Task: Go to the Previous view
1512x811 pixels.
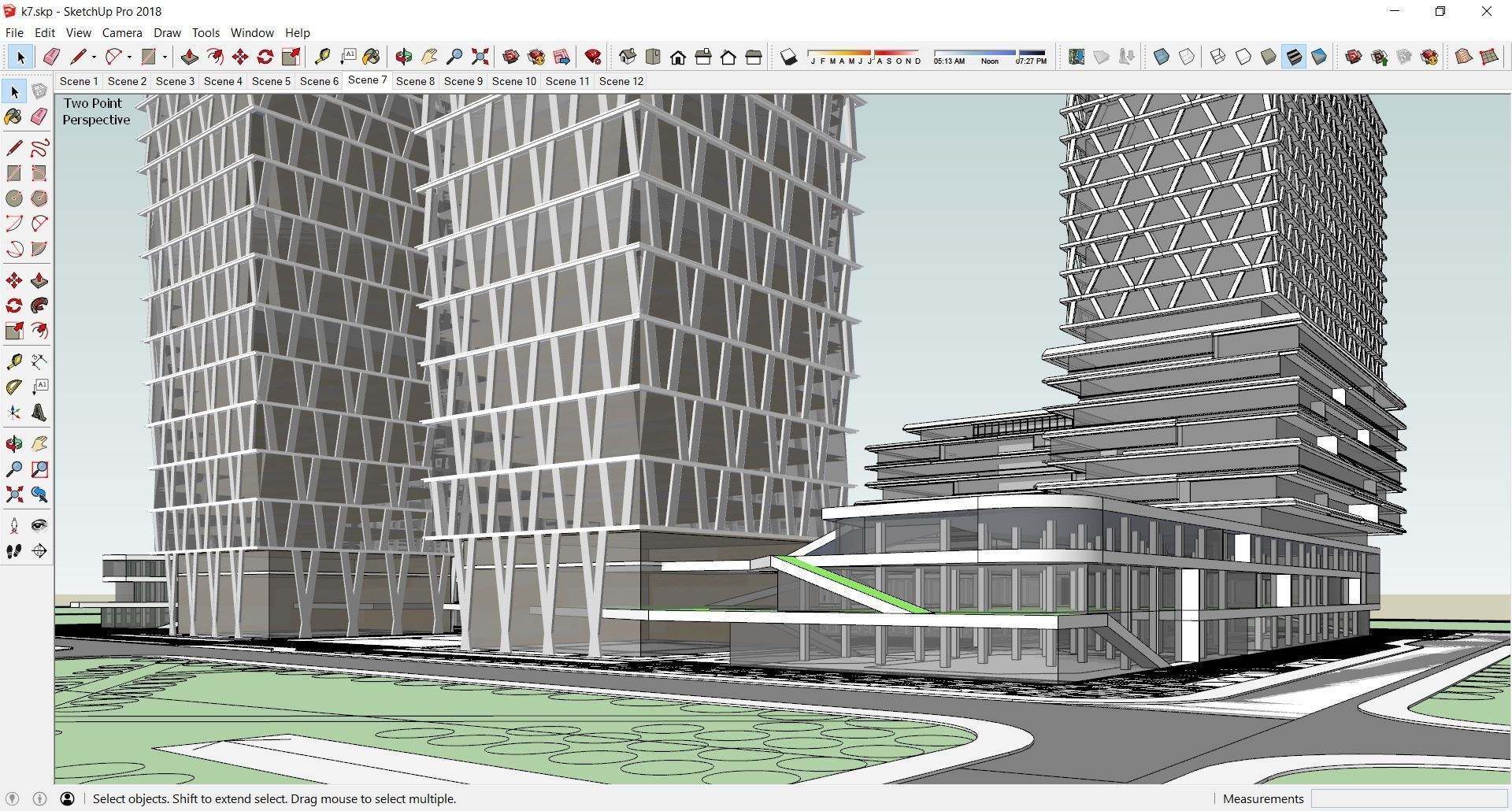Action: click(39, 494)
